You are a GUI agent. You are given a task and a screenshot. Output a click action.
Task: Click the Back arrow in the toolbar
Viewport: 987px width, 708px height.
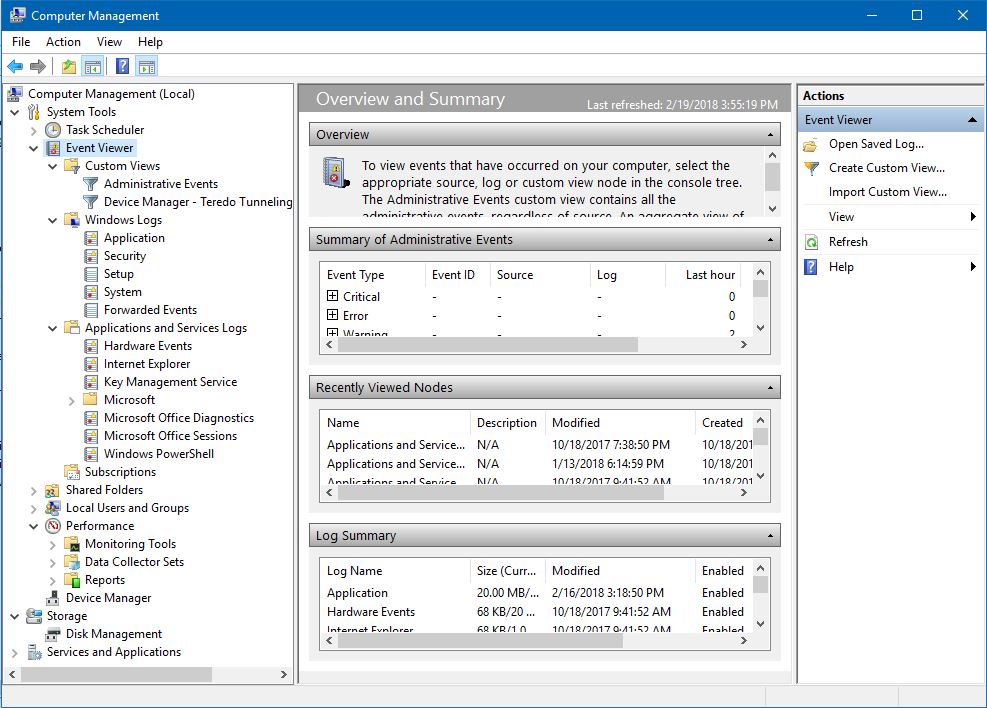[x=15, y=67]
